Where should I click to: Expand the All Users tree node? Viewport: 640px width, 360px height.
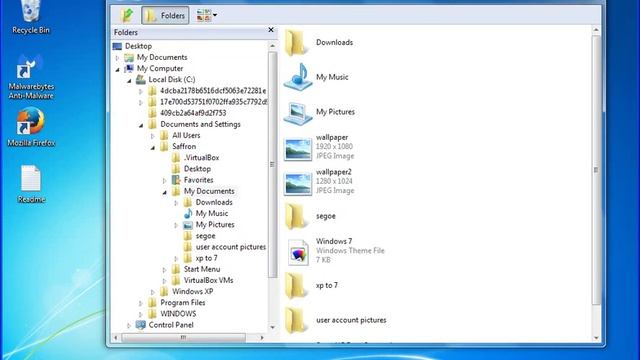click(x=153, y=136)
